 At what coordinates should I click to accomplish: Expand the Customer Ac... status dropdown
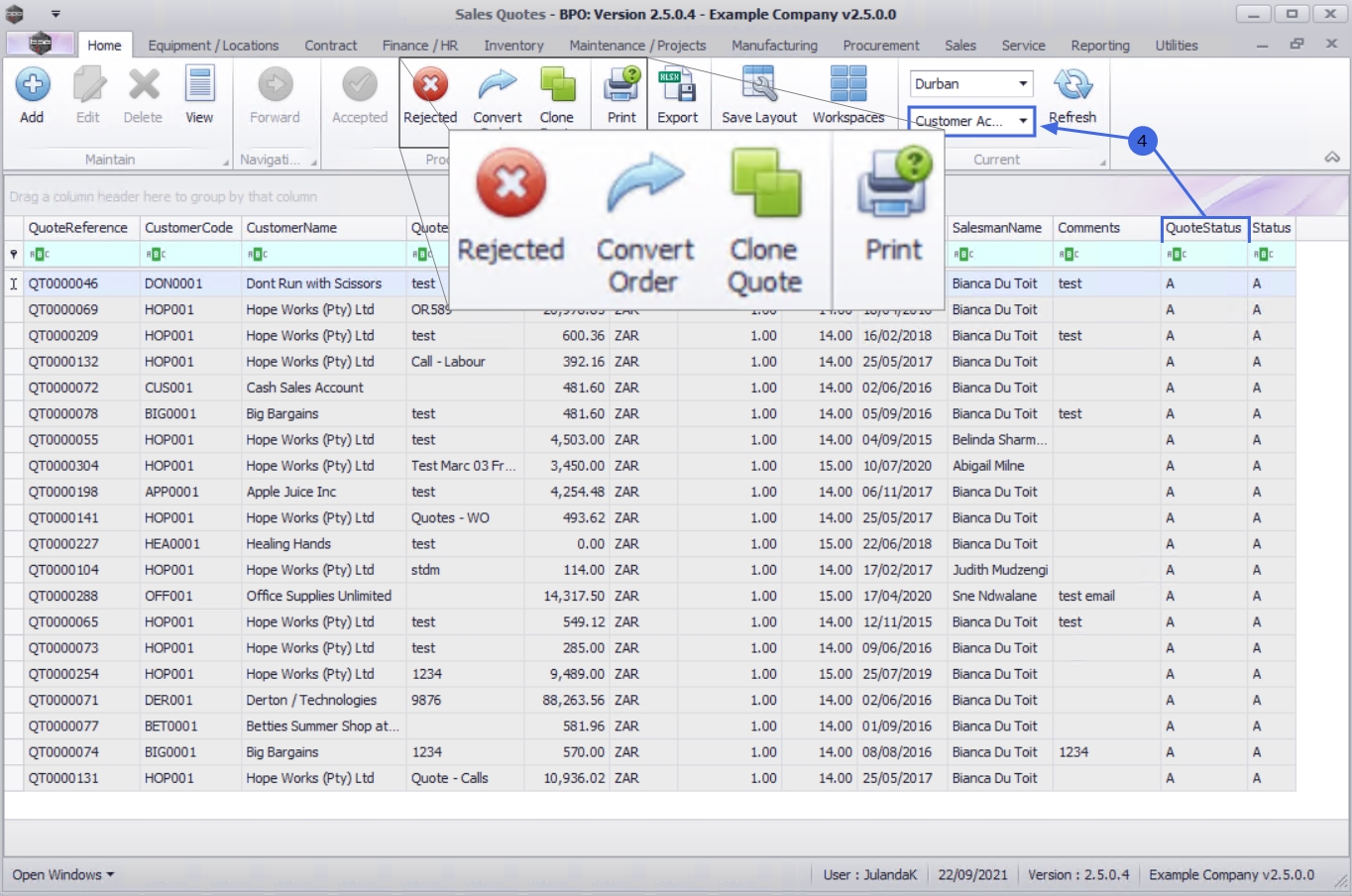pyautogui.click(x=1023, y=121)
